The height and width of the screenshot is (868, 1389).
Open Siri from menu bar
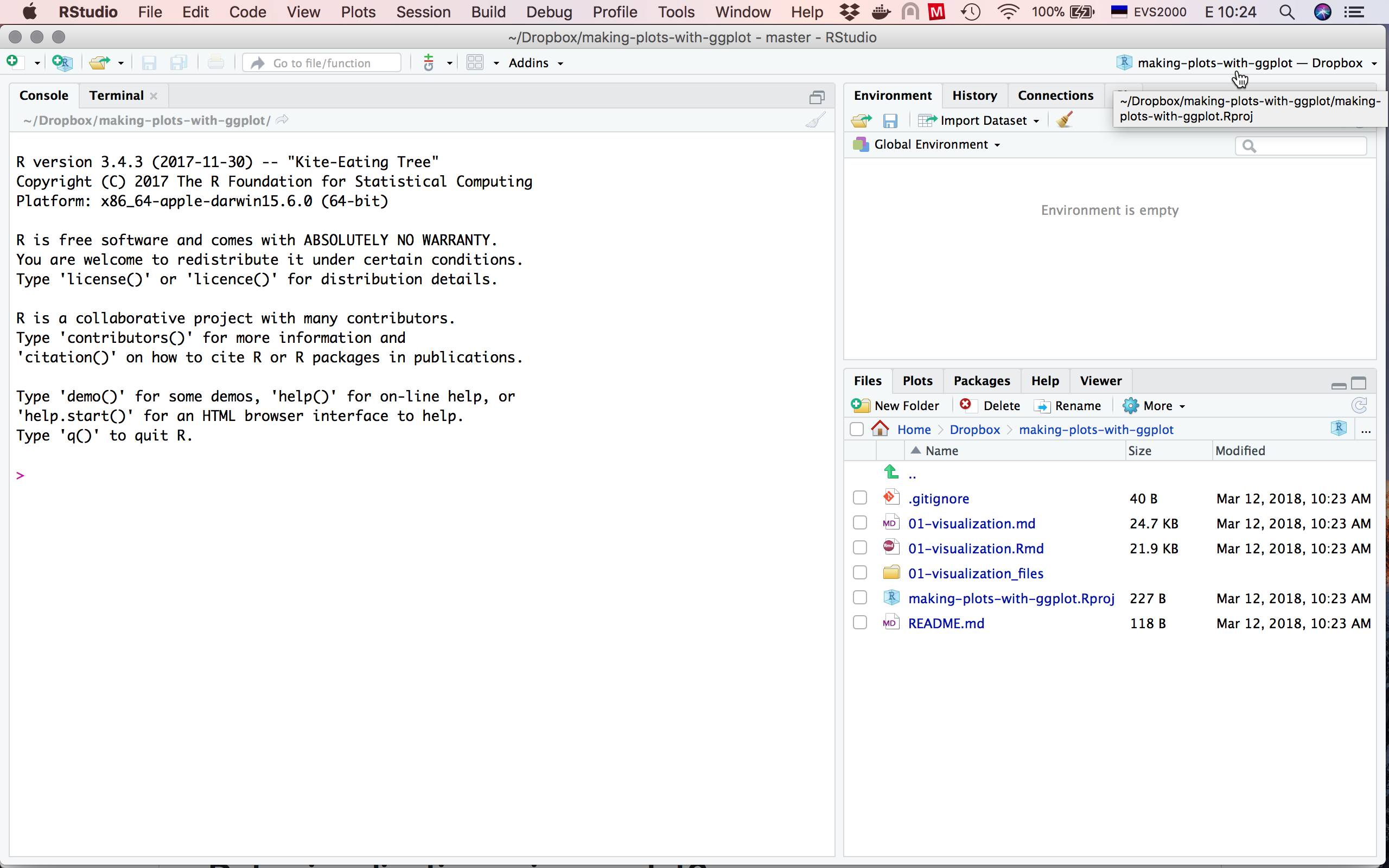1322,12
